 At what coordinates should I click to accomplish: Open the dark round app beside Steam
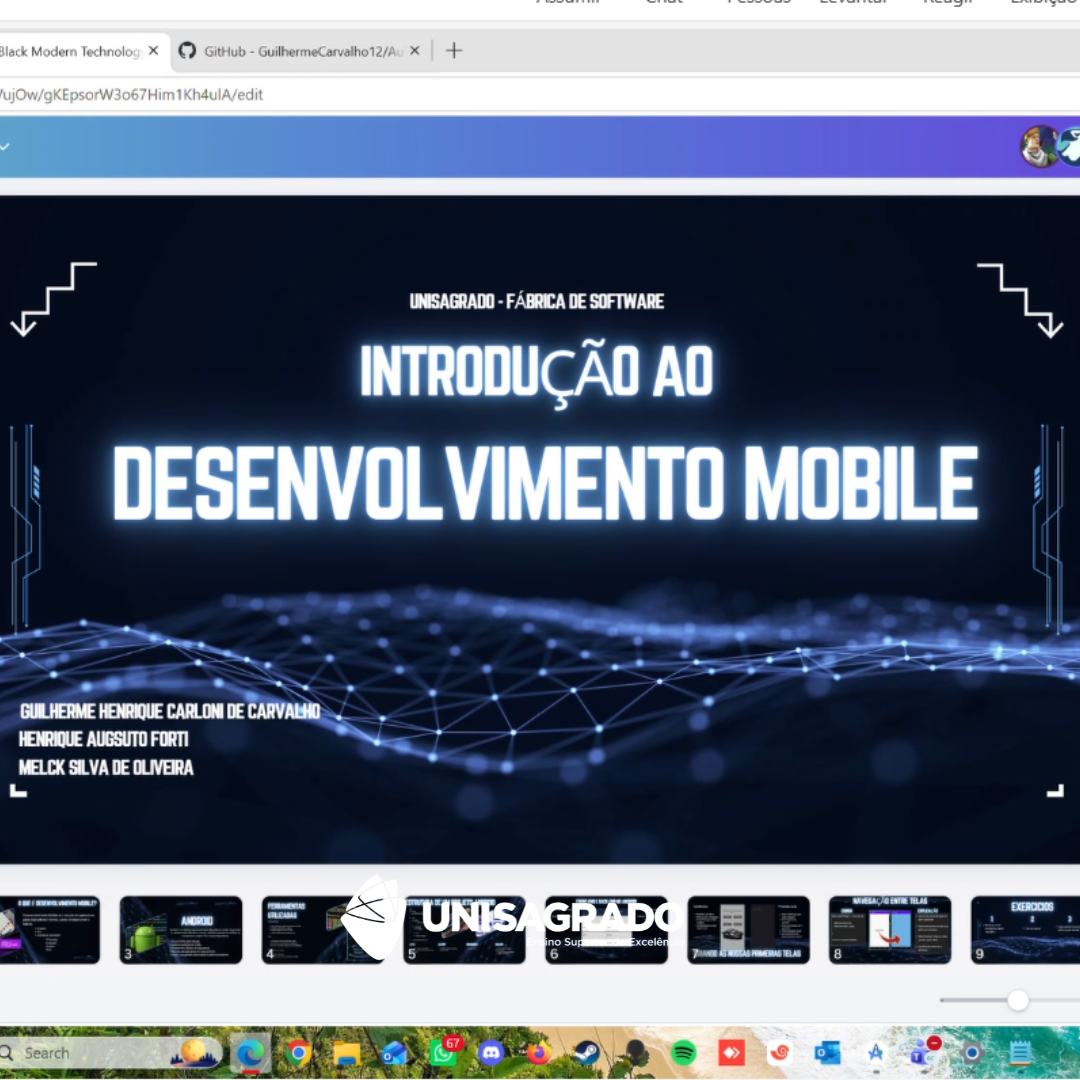[635, 1053]
